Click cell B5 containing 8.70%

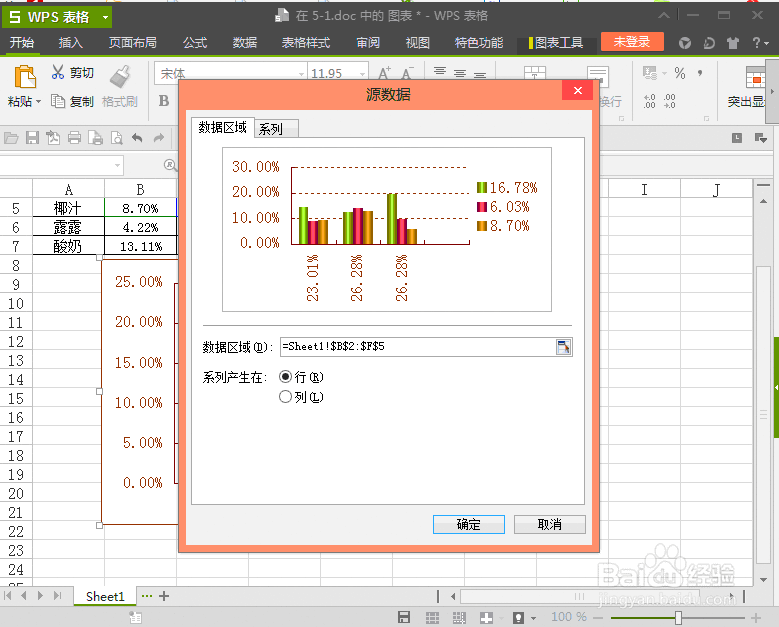pos(141,208)
